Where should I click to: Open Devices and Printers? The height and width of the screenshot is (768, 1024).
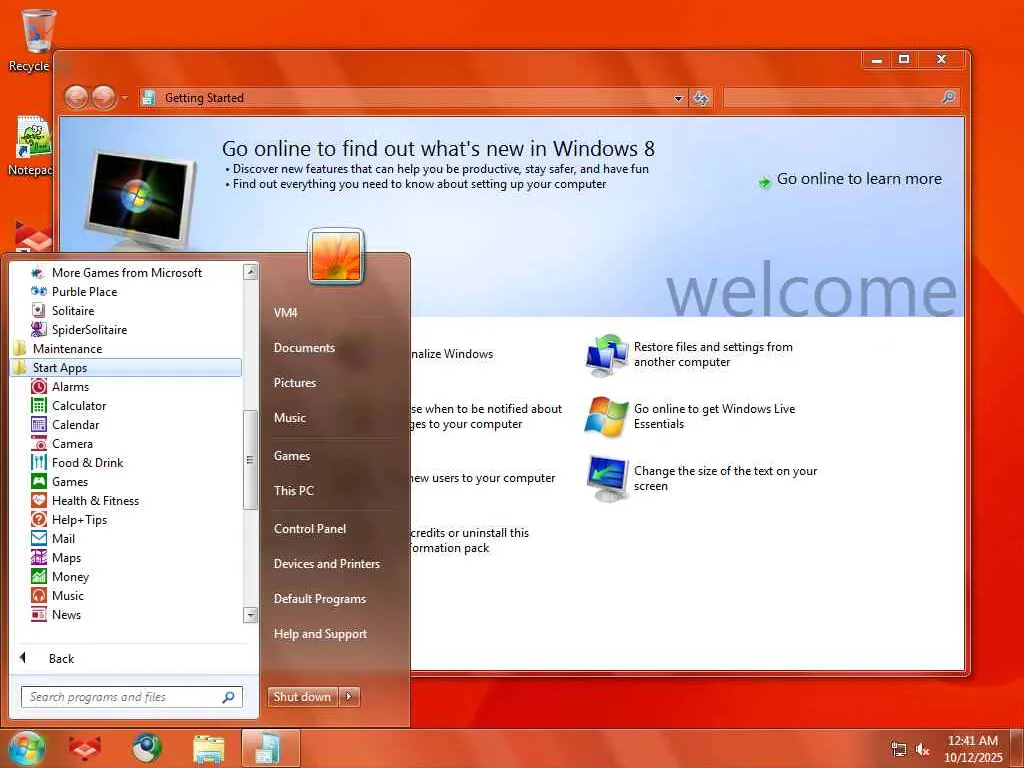(x=327, y=563)
